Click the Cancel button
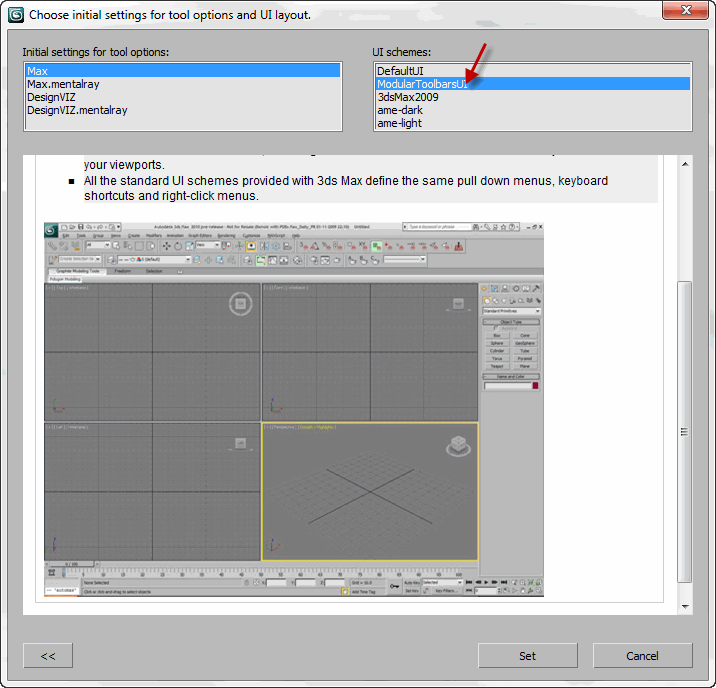 point(642,656)
